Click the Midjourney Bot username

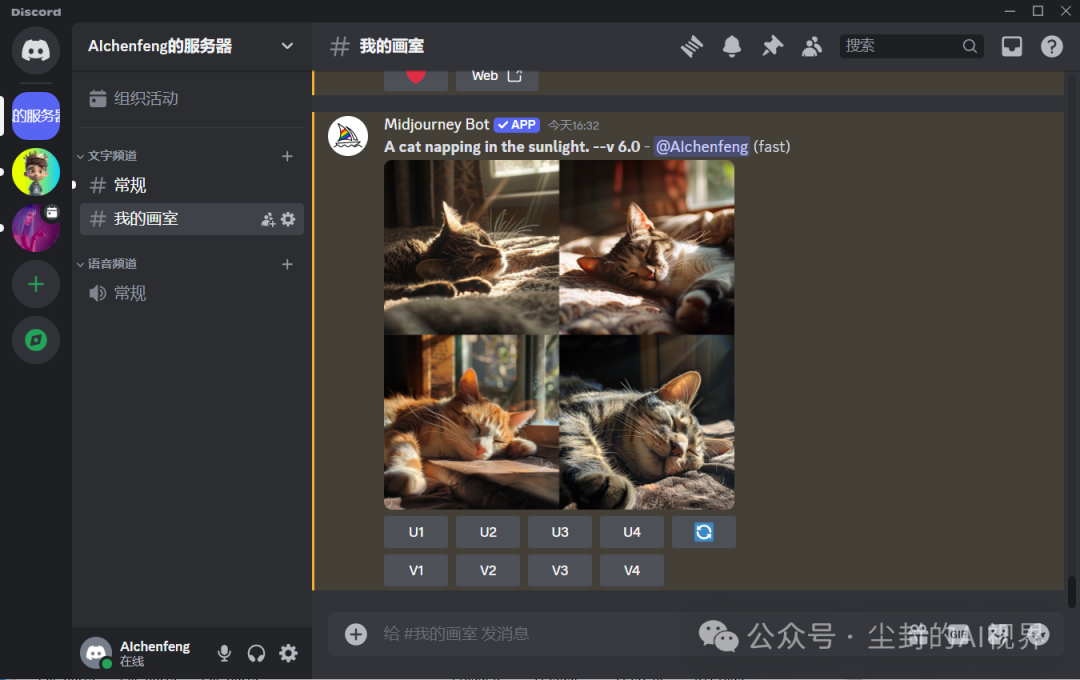pyautogui.click(x=436, y=125)
